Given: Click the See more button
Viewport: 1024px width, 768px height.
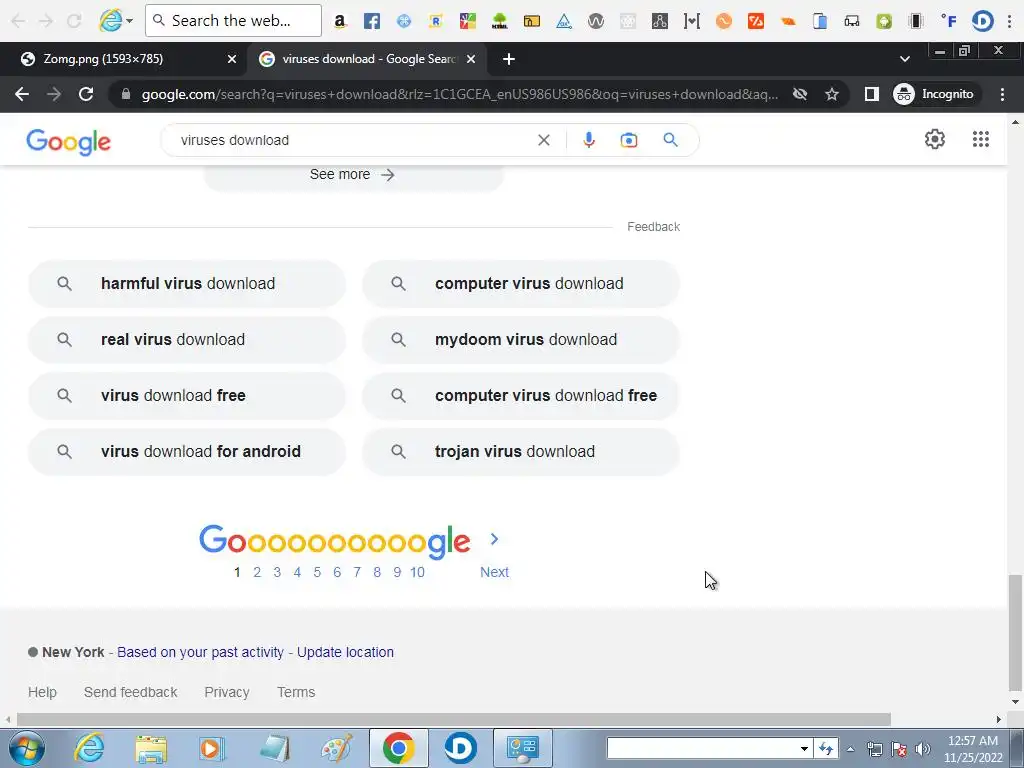Looking at the screenshot, I should tap(353, 174).
